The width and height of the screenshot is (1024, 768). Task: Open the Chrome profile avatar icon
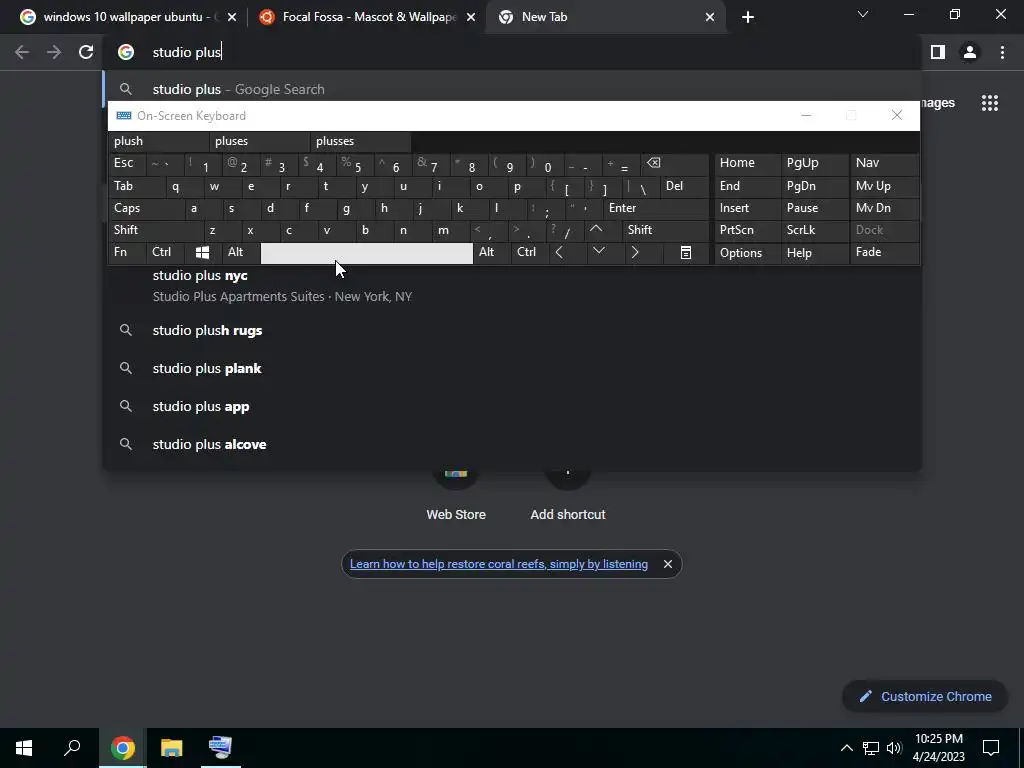(970, 52)
